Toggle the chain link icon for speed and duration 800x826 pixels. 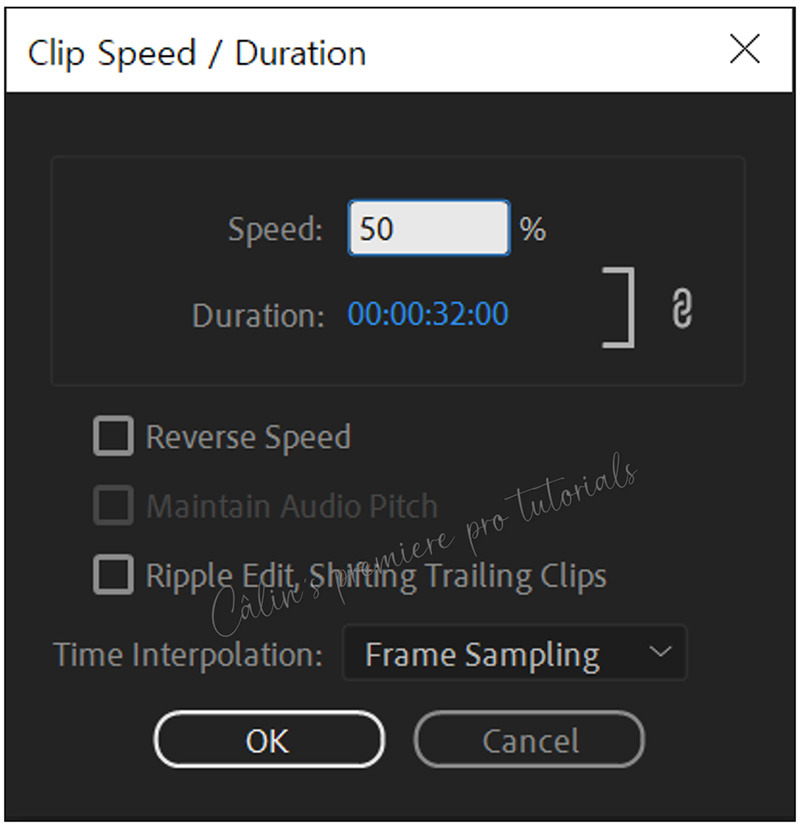[682, 308]
